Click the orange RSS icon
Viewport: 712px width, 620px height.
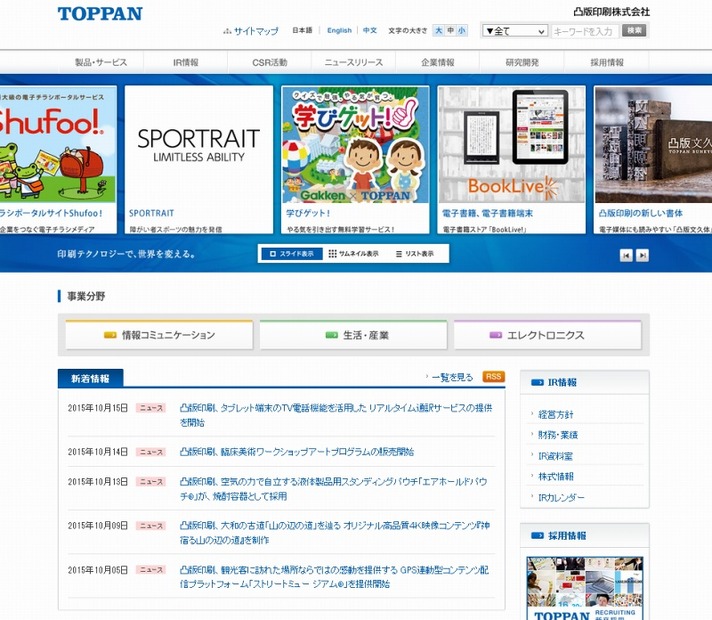494,377
